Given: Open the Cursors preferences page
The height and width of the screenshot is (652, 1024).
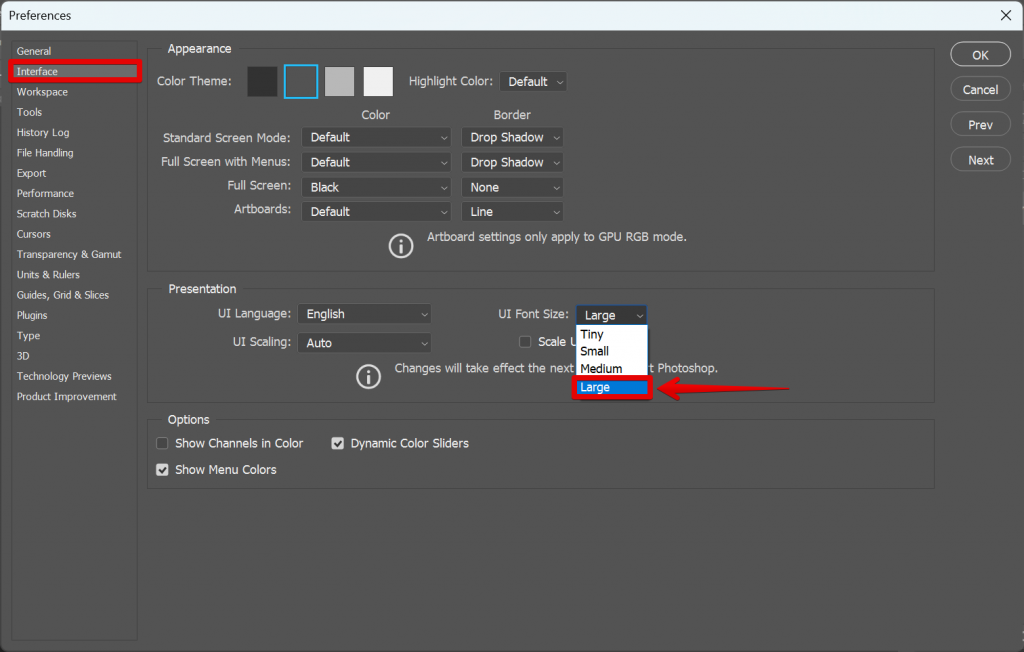Looking at the screenshot, I should tap(34, 233).
